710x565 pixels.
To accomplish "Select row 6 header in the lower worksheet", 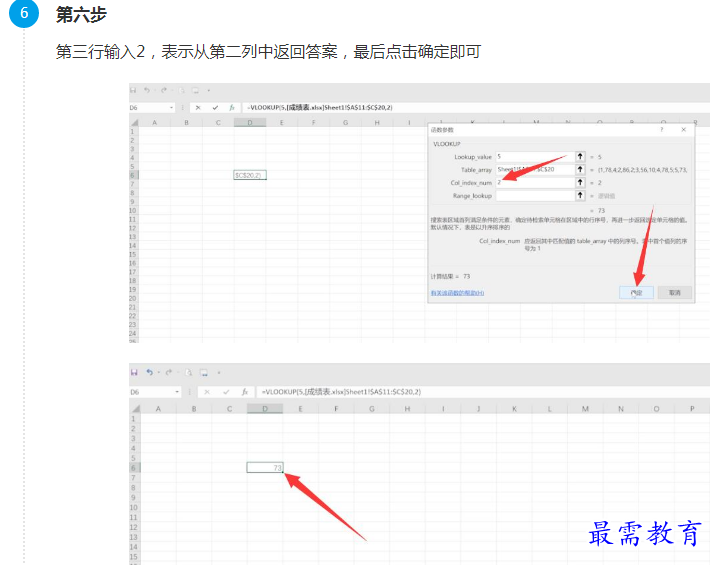I will click(x=134, y=468).
